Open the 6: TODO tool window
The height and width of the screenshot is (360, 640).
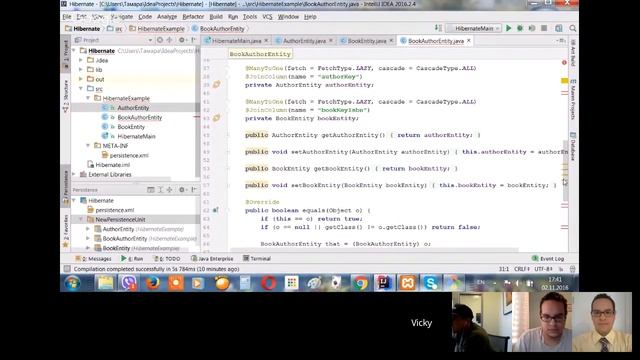point(167,258)
